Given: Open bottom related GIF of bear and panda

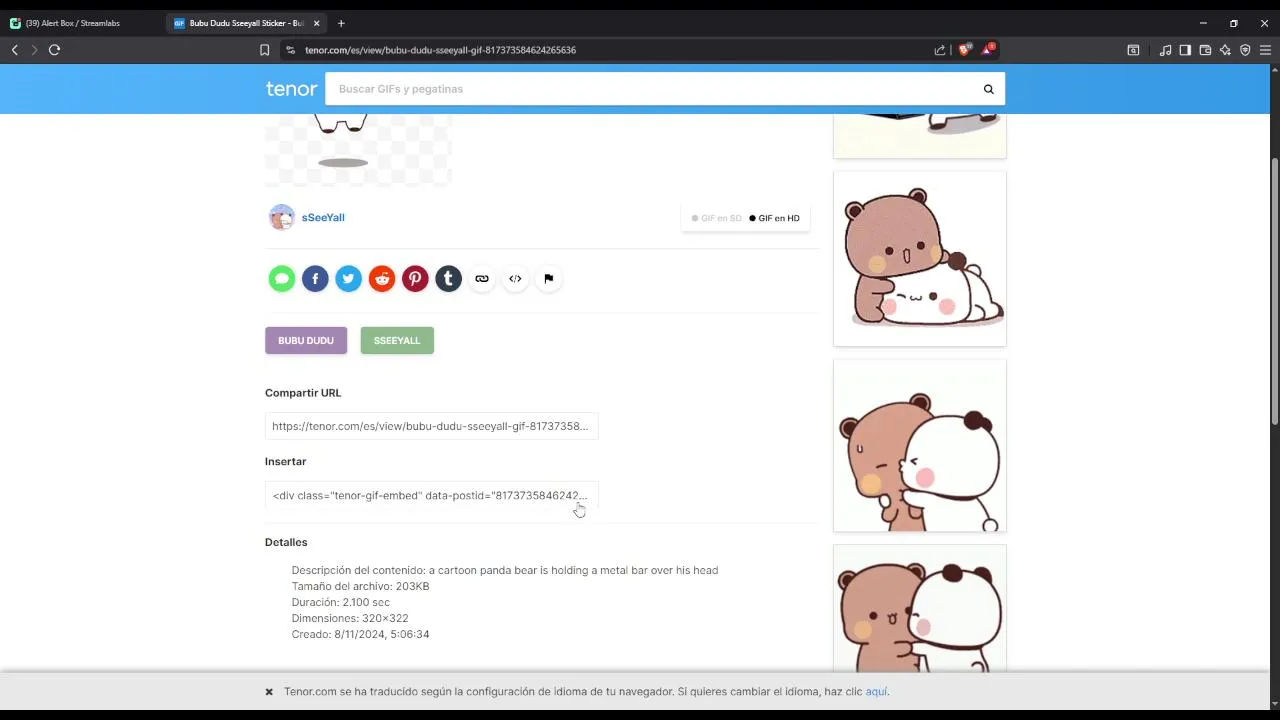Looking at the screenshot, I should pyautogui.click(x=920, y=608).
